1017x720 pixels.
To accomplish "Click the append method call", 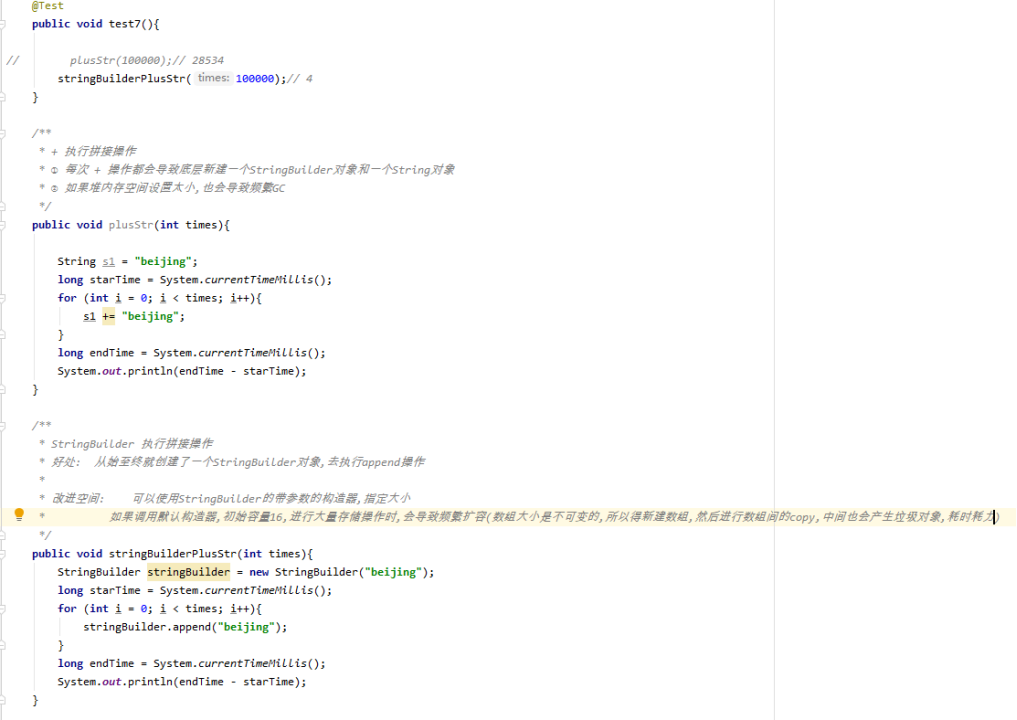I will click(192, 627).
